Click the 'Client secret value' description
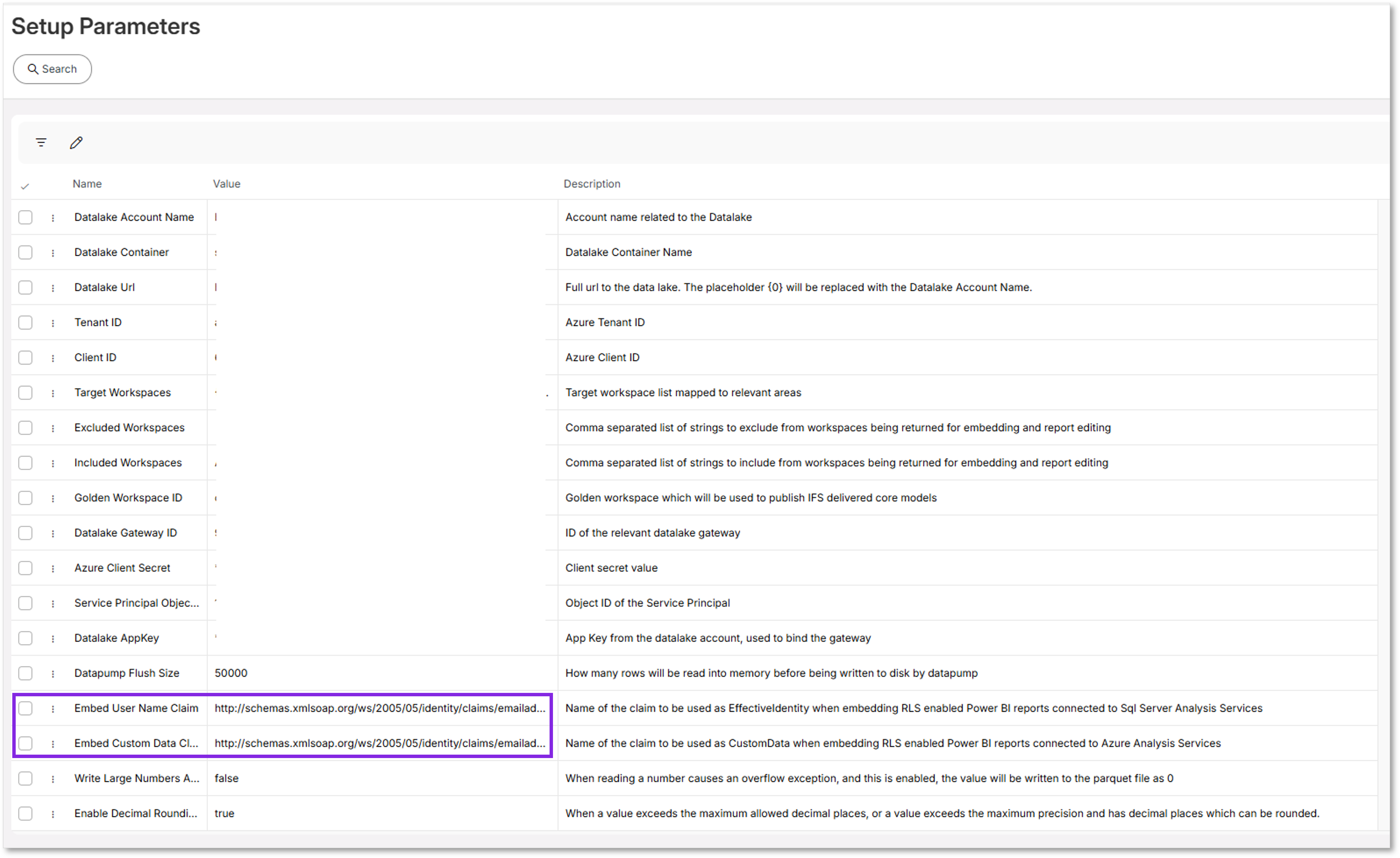The height and width of the screenshot is (858, 1400). click(x=611, y=568)
